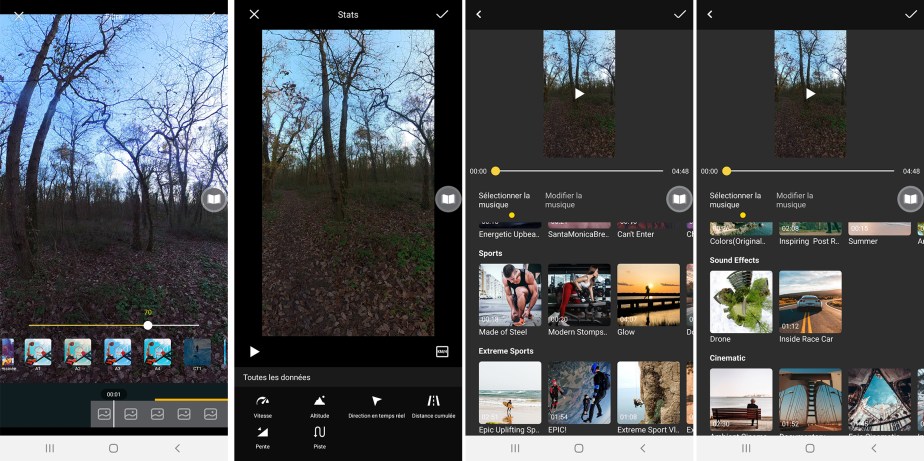Tap the back arrow on Sound Effects navbar
This screenshot has width=924, height=461.
pyautogui.click(x=873, y=448)
